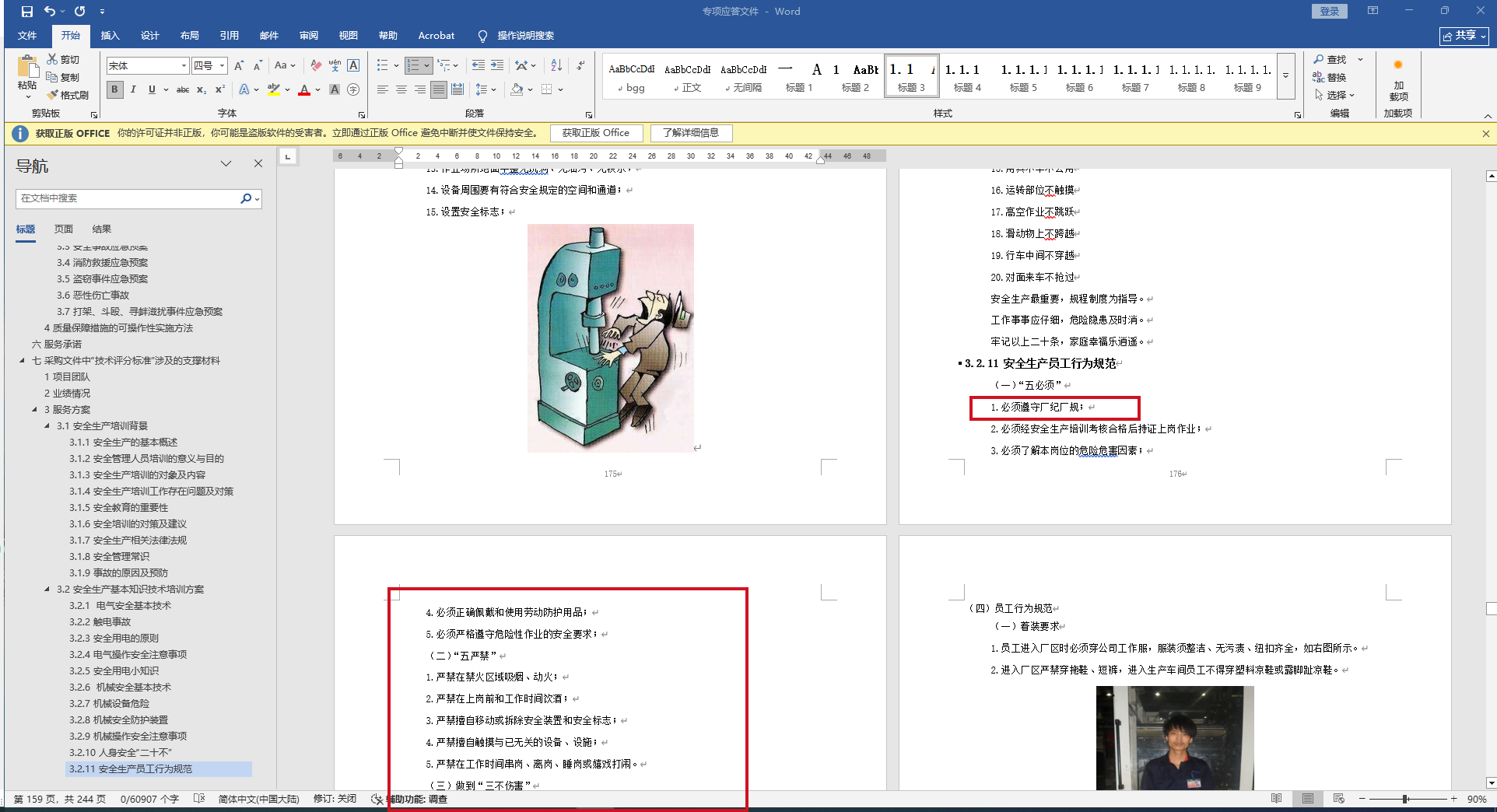Click the 登录 sign-in button
This screenshot has height=812, width=1497.
pos(1330,11)
